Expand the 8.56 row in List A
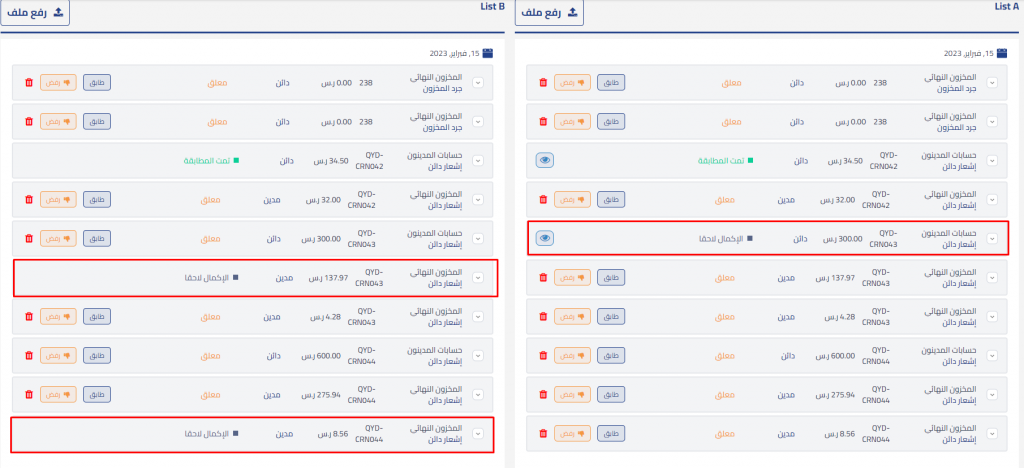This screenshot has height=468, width=1024. click(993, 433)
